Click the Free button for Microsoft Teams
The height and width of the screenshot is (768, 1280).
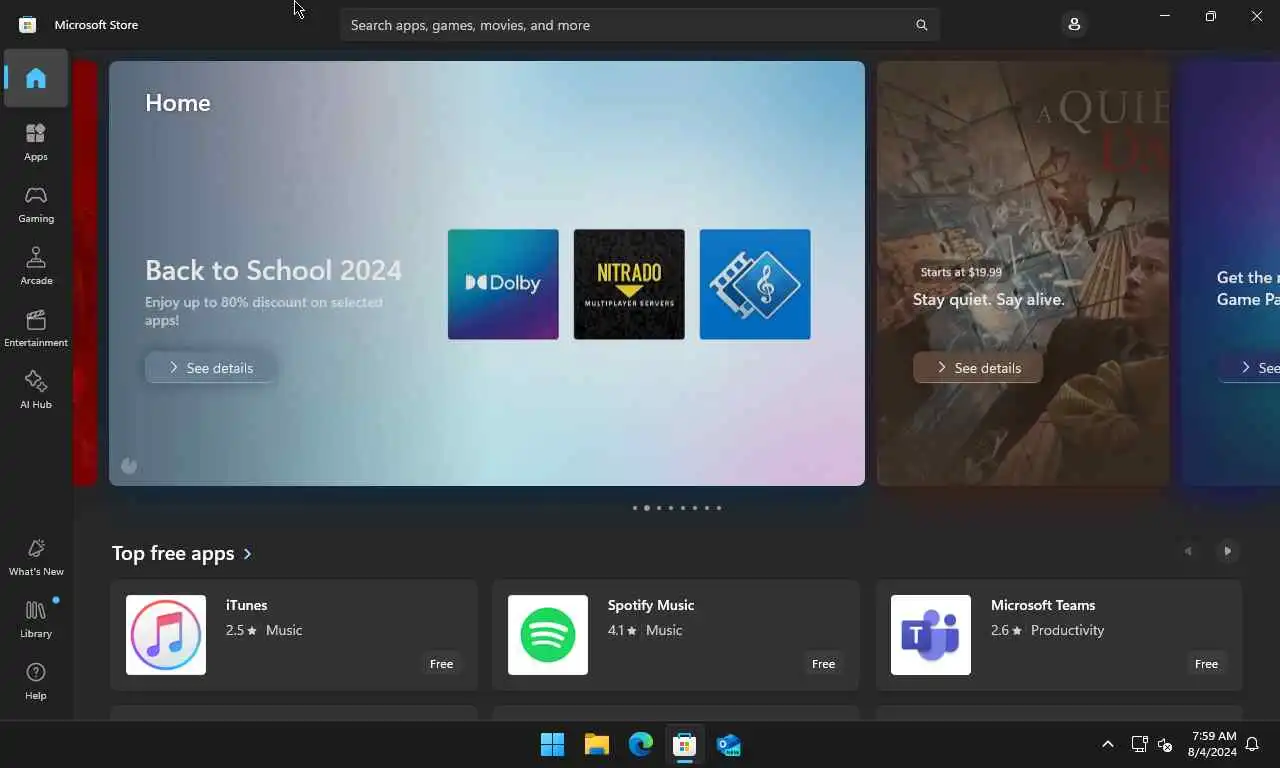point(1206,664)
